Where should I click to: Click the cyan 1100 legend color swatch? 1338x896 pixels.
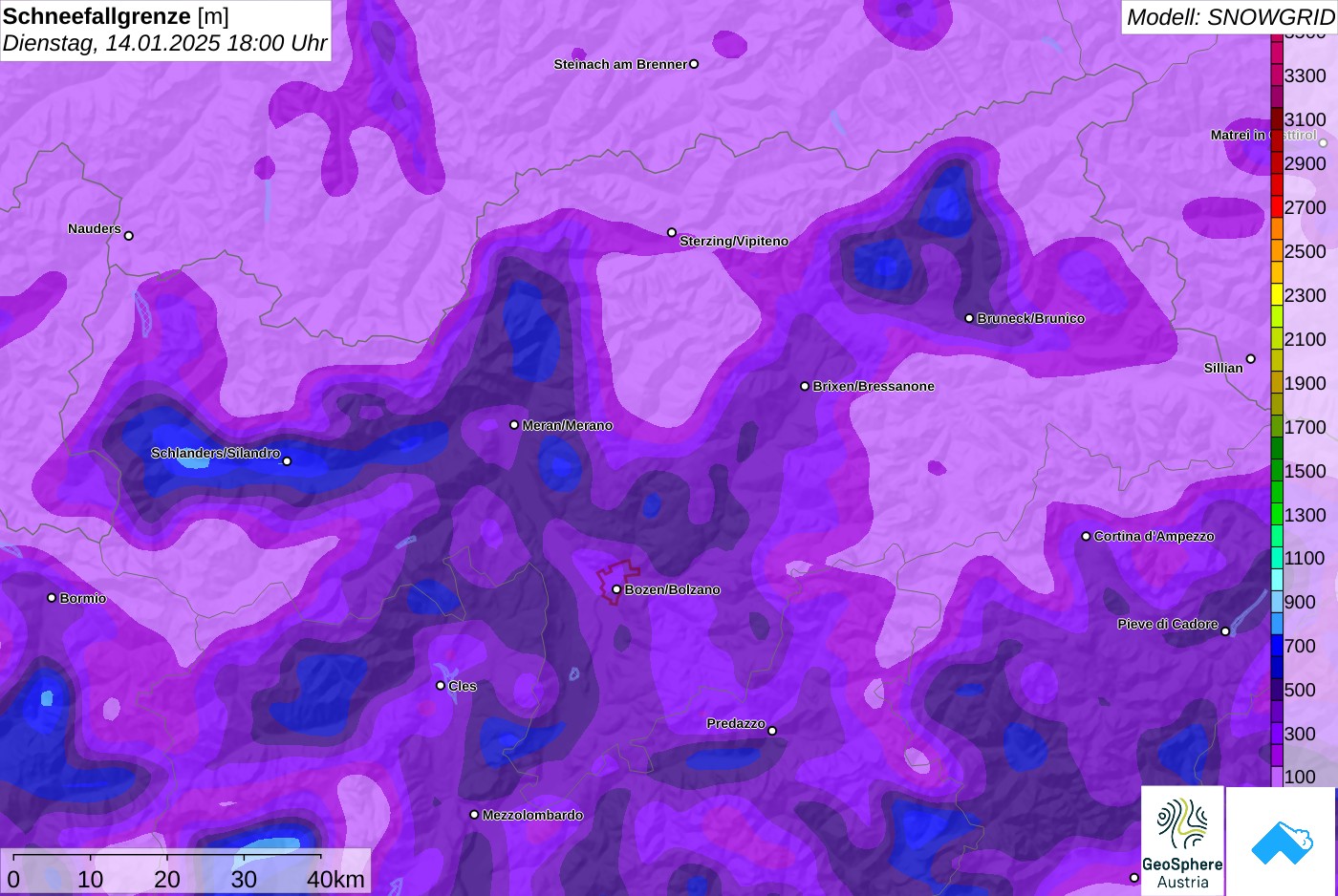coord(1277,559)
